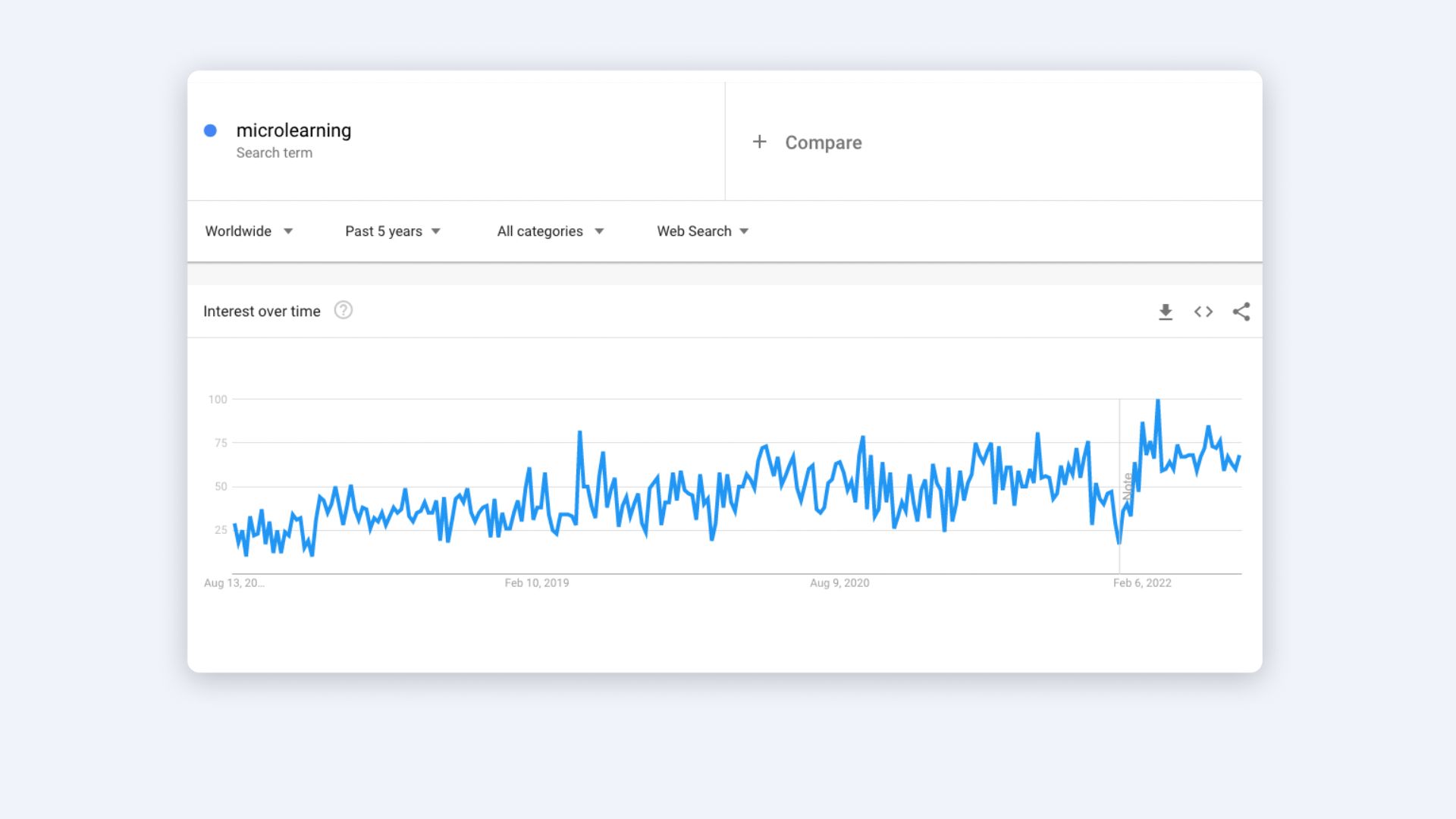Download the interest over time data
The height and width of the screenshot is (819, 1456).
(1166, 312)
